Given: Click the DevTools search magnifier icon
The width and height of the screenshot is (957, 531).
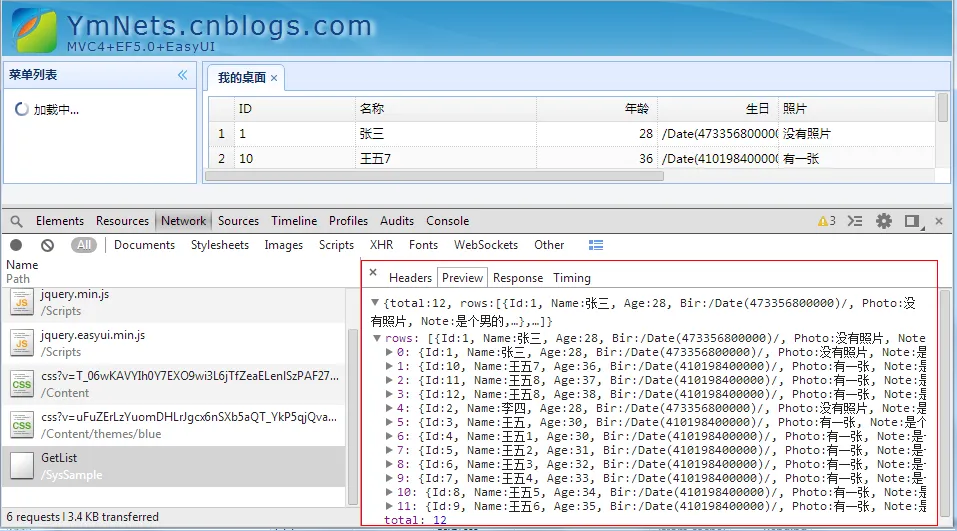Looking at the screenshot, I should pos(17,221).
